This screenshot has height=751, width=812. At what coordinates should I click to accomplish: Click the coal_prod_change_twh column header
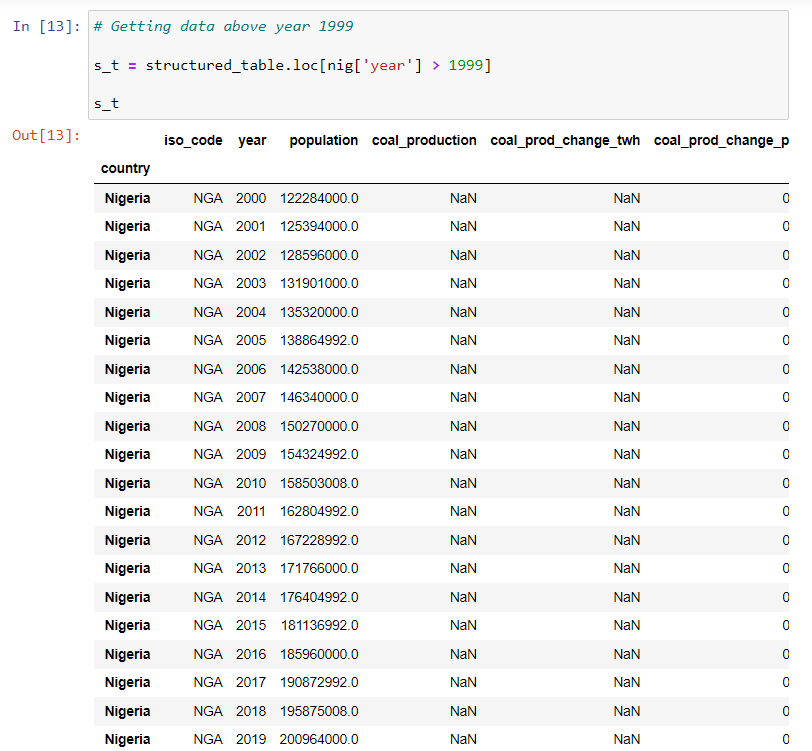click(x=565, y=140)
